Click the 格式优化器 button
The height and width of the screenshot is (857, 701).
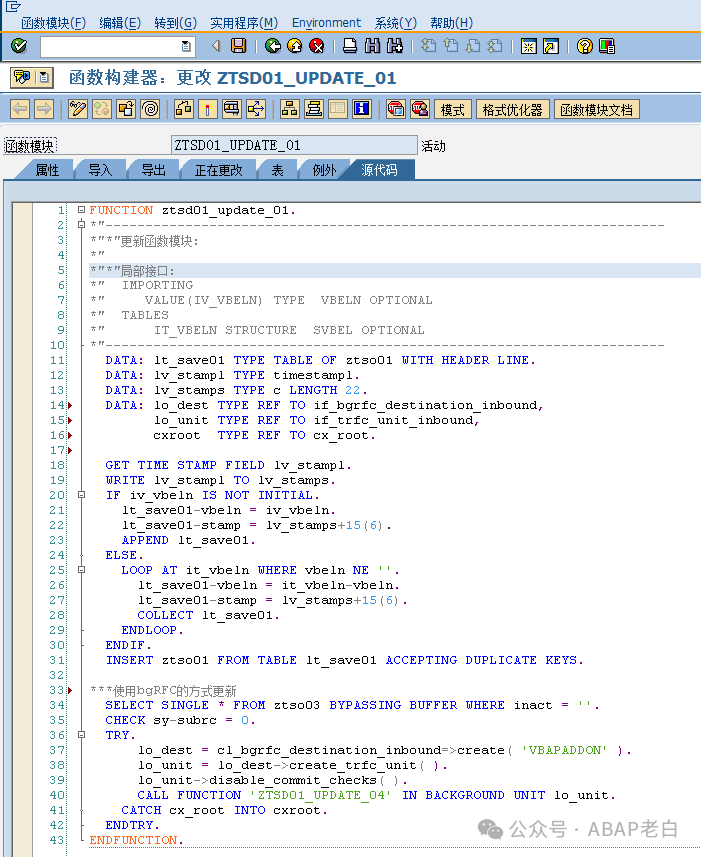(x=513, y=110)
